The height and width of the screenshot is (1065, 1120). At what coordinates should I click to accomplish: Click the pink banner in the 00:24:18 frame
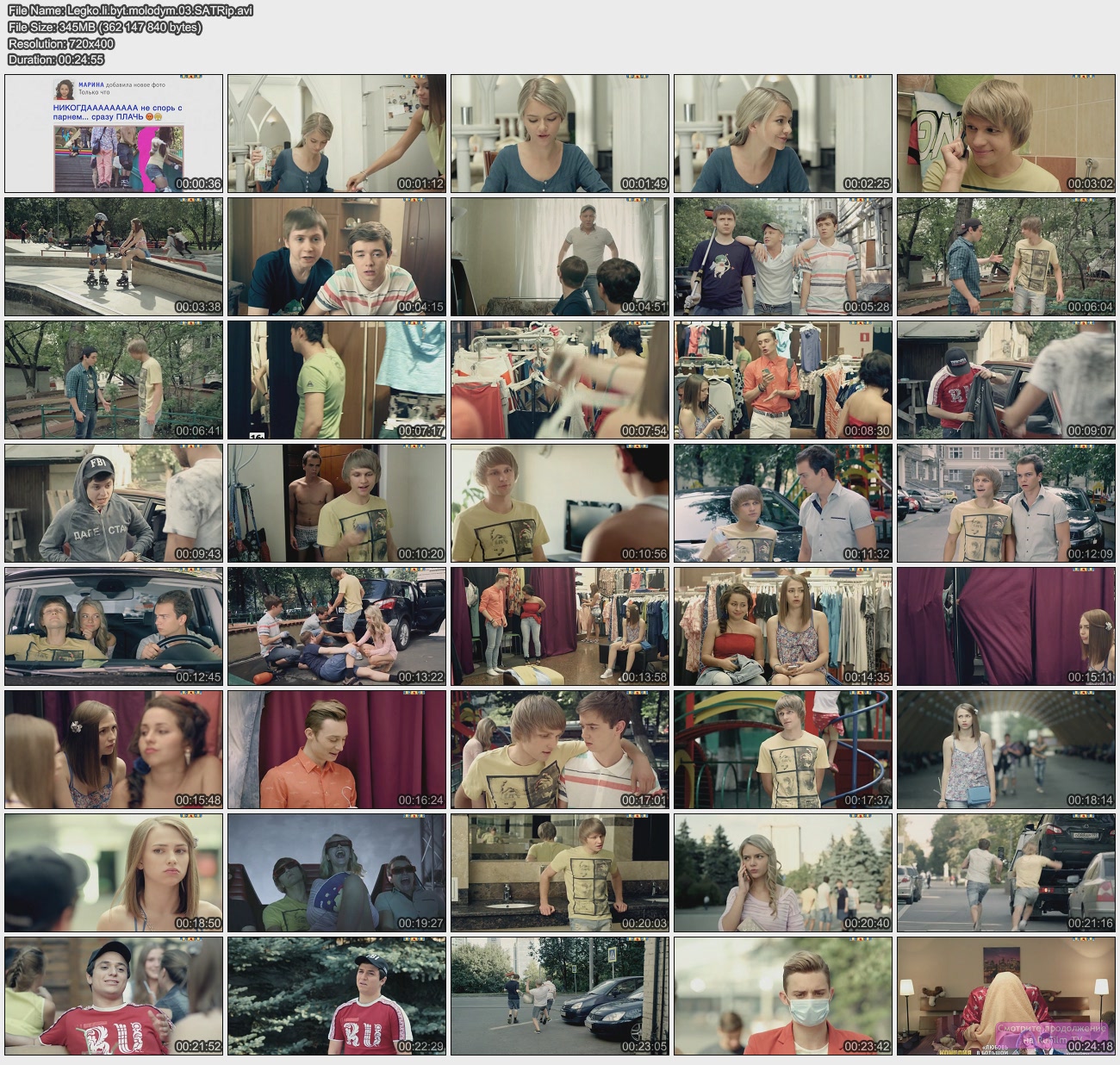[x=1052, y=1034]
